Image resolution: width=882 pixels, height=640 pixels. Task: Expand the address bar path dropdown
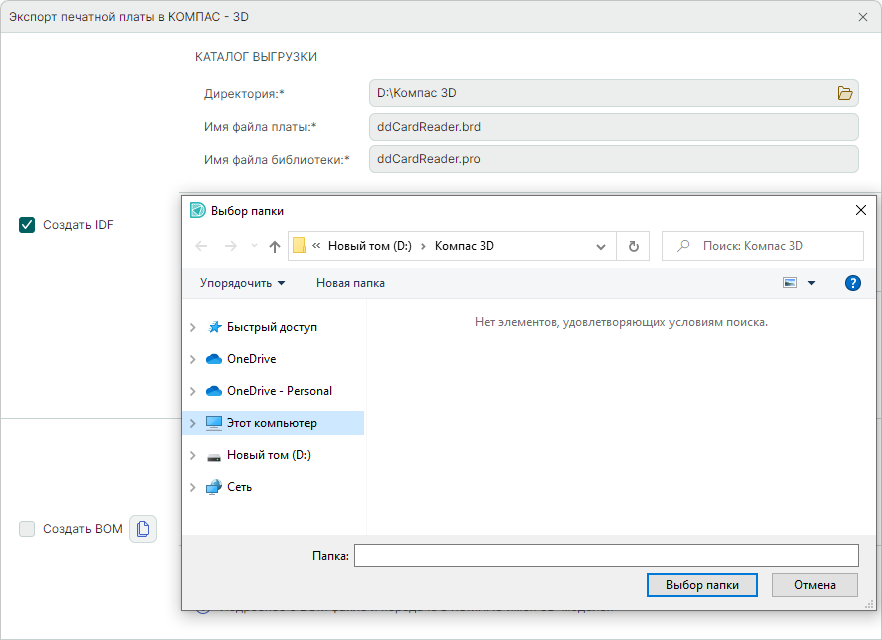[601, 246]
